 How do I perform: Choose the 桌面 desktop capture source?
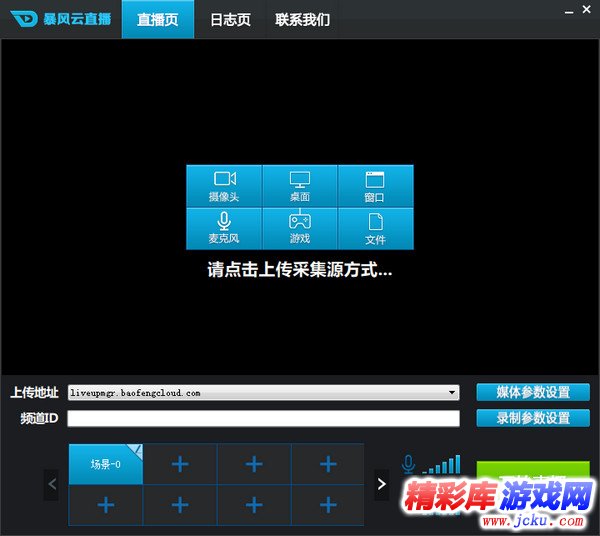[x=299, y=186]
